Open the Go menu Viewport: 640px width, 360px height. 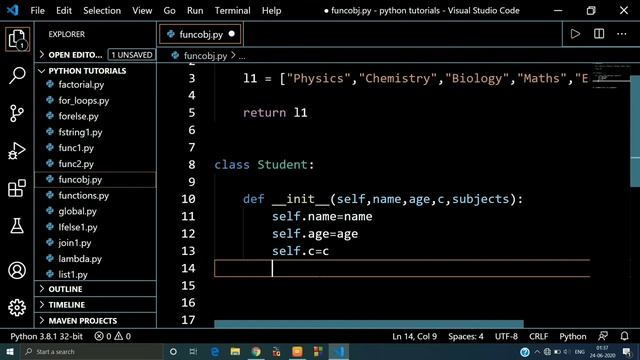pyautogui.click(x=169, y=10)
